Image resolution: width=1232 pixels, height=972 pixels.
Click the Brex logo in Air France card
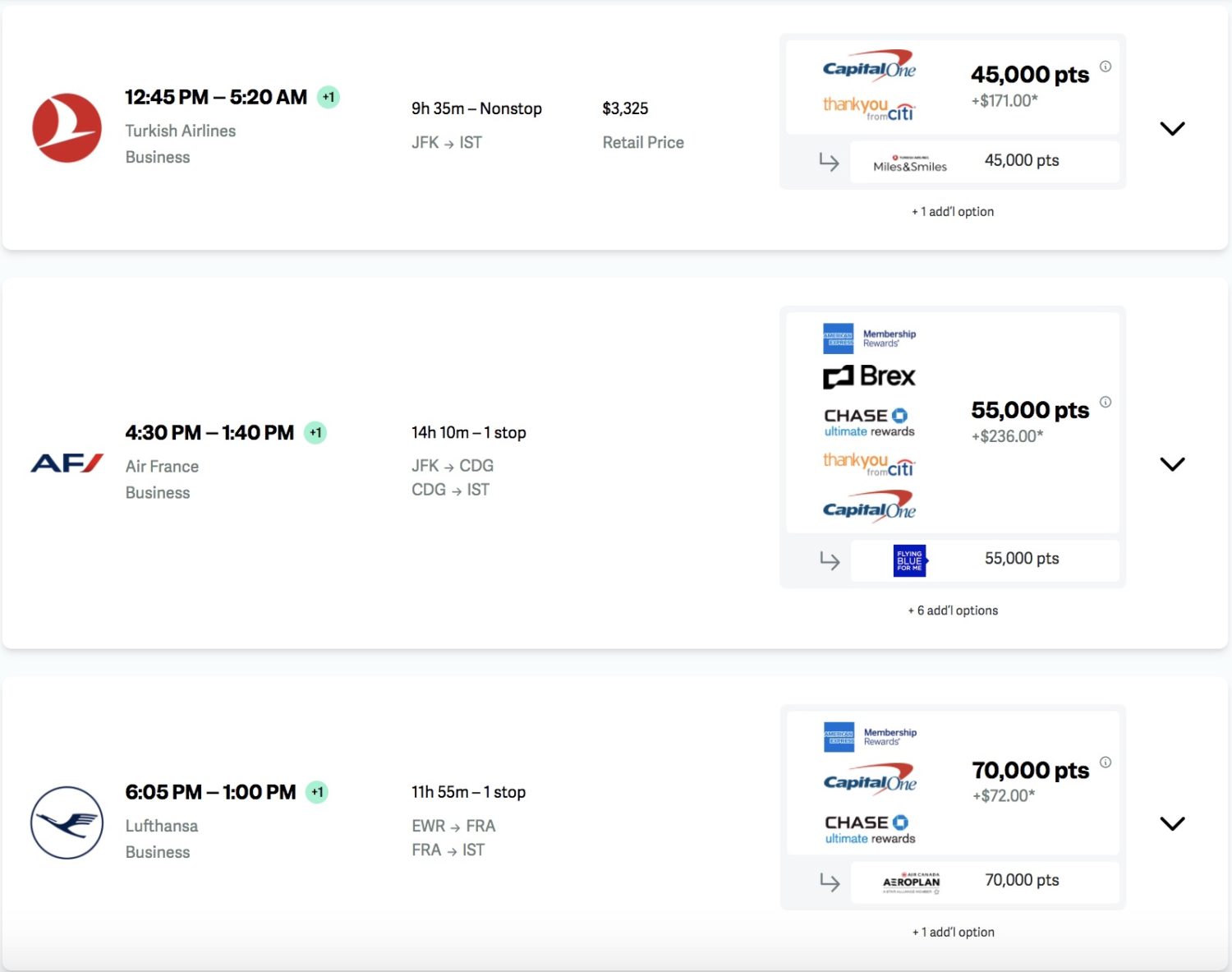pyautogui.click(x=869, y=376)
